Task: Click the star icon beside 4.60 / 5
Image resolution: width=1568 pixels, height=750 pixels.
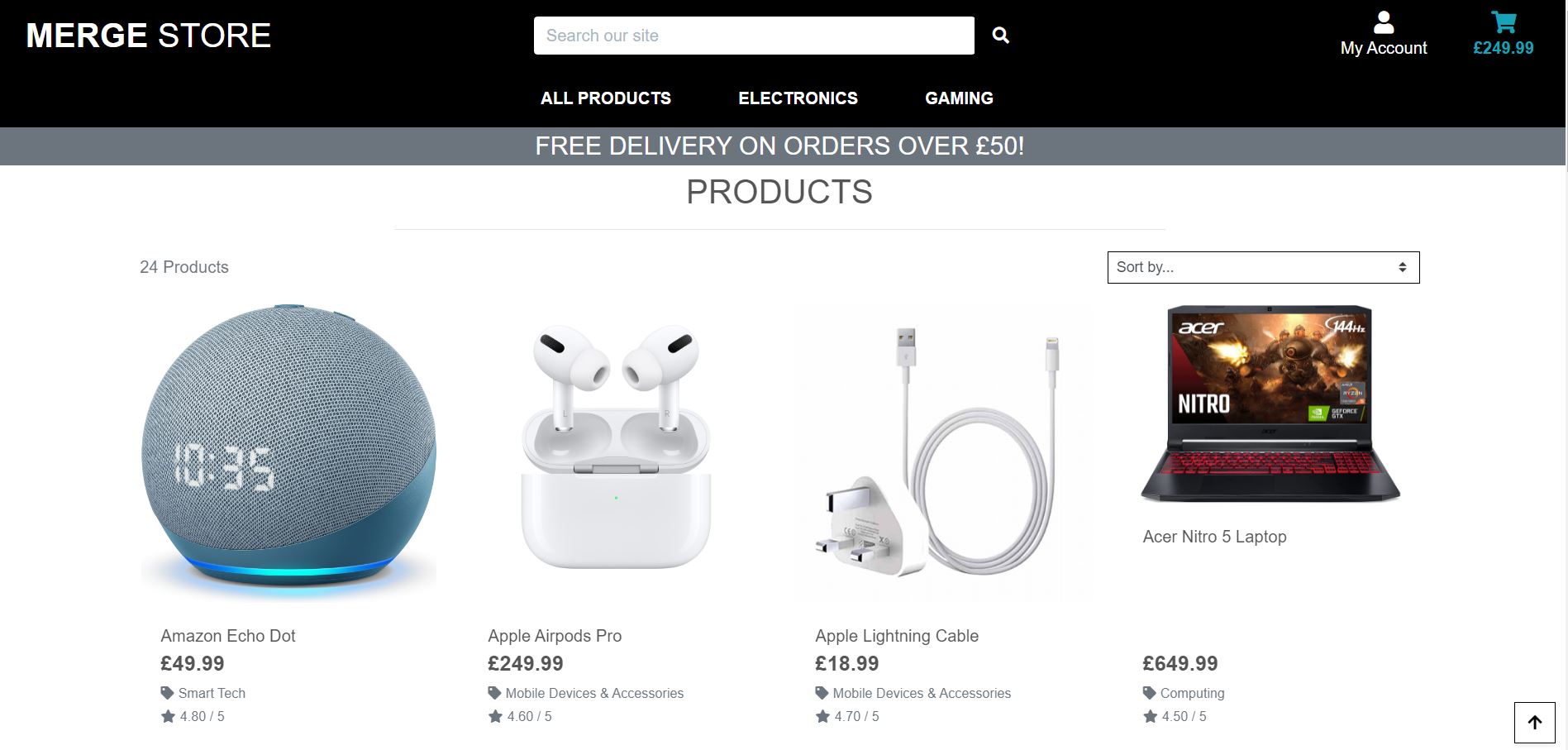Action: click(x=495, y=716)
